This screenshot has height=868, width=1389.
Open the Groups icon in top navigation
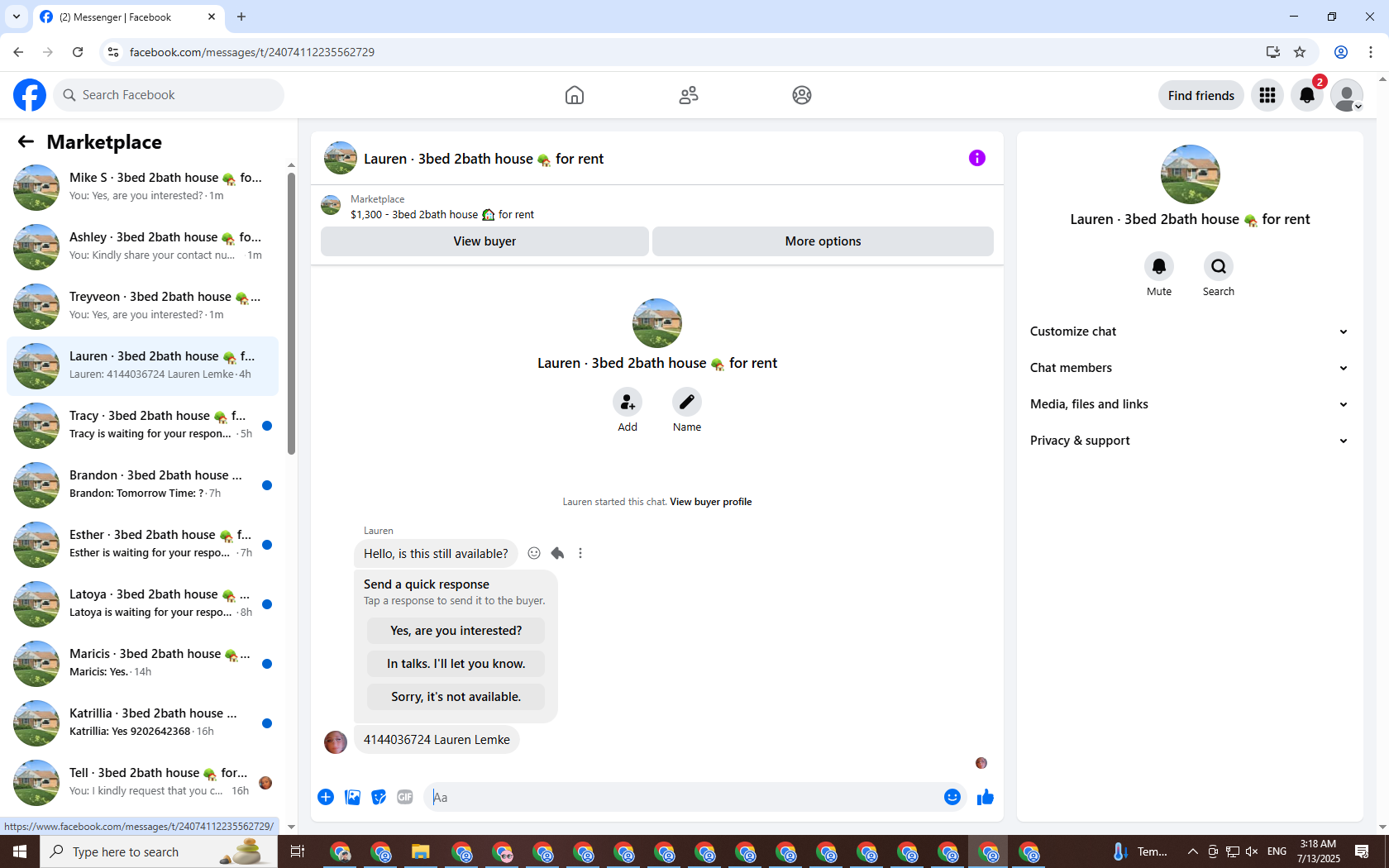[x=802, y=95]
